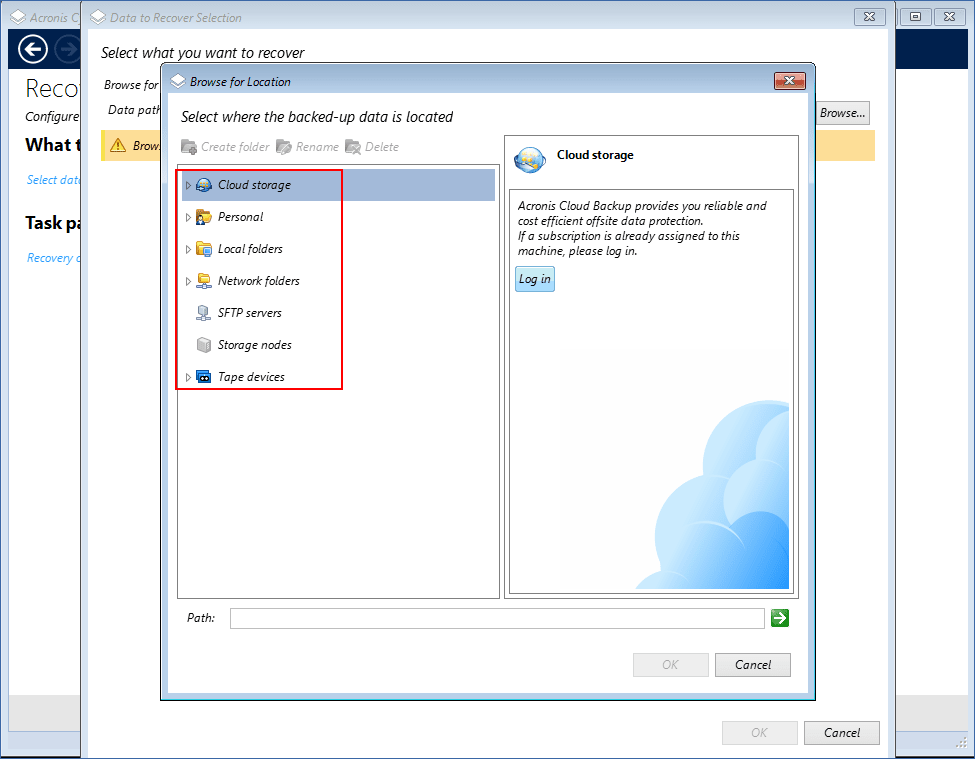Expand the Tape devices tree node
Screen dimensions: 975x759
point(188,377)
